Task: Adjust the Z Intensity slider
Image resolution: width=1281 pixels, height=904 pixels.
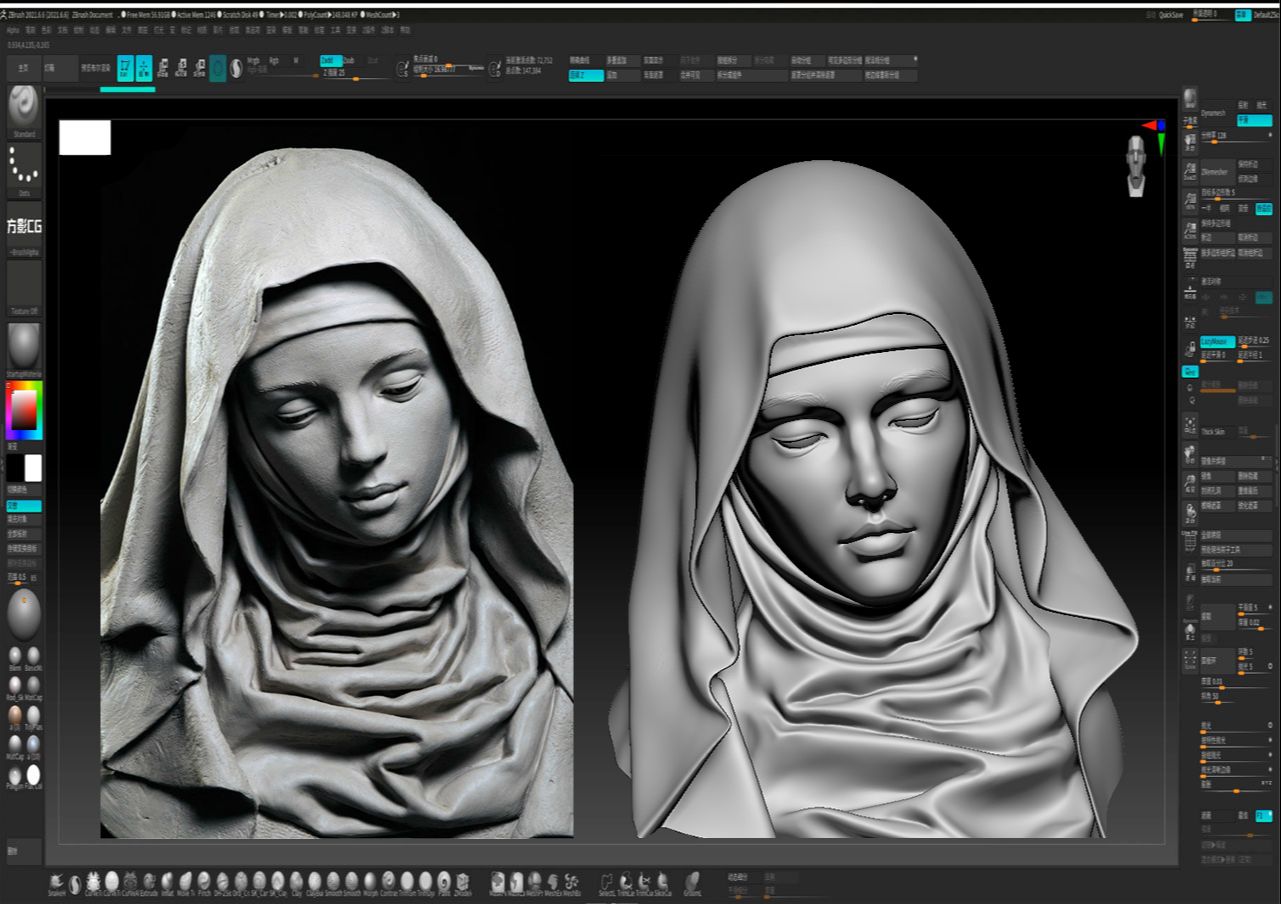Action: click(x=355, y=73)
